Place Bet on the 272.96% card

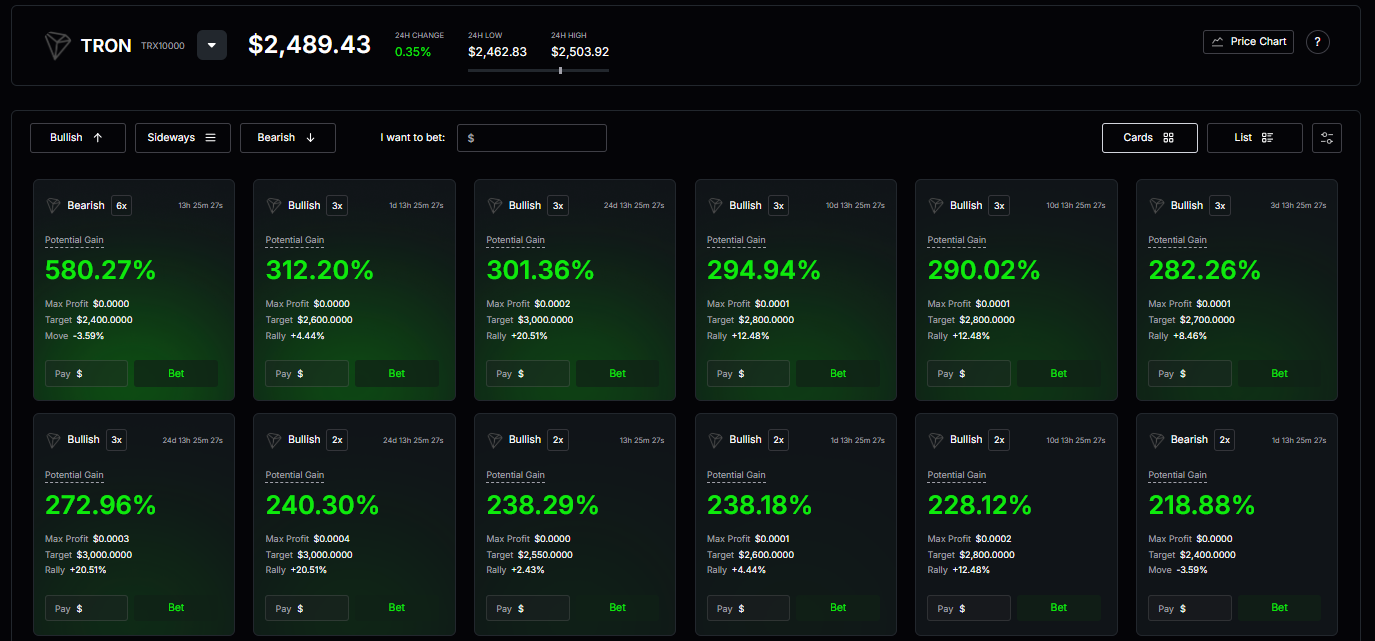point(176,607)
